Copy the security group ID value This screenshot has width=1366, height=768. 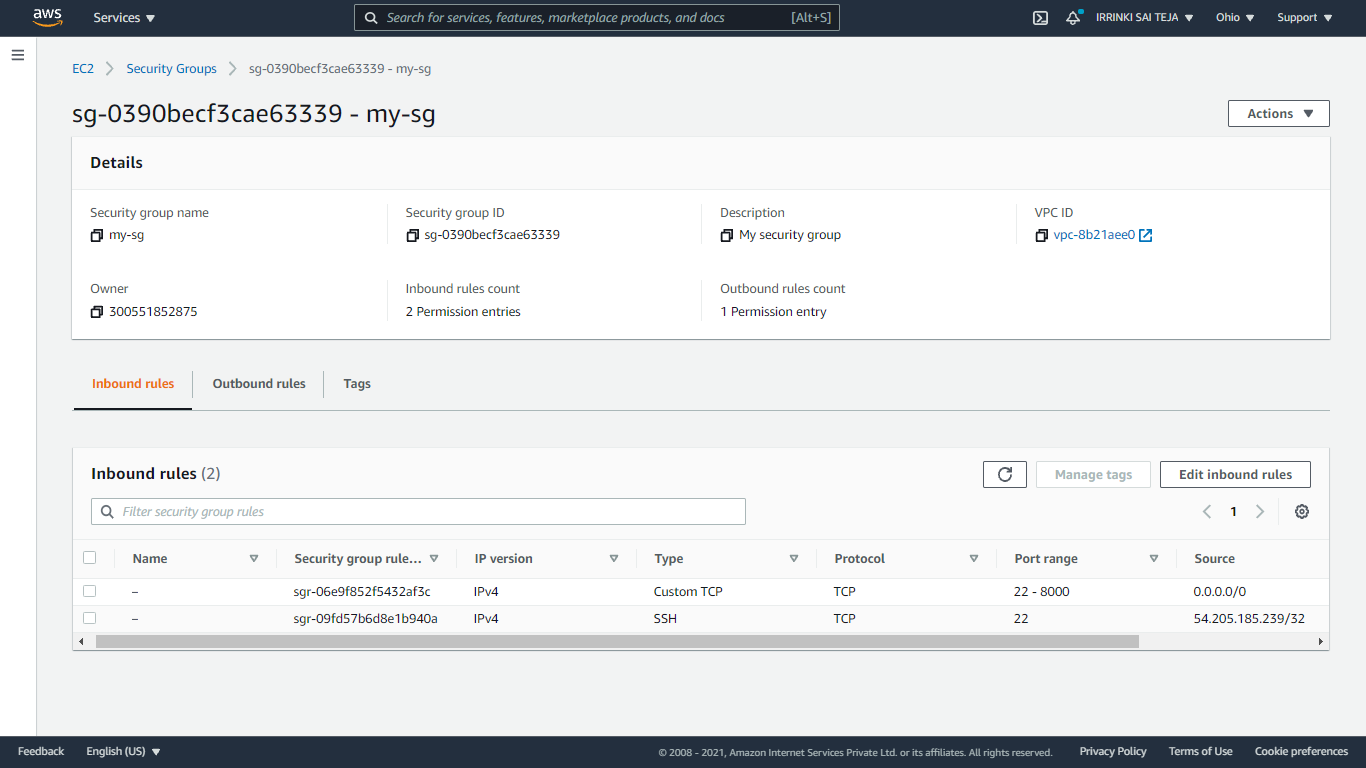point(412,235)
